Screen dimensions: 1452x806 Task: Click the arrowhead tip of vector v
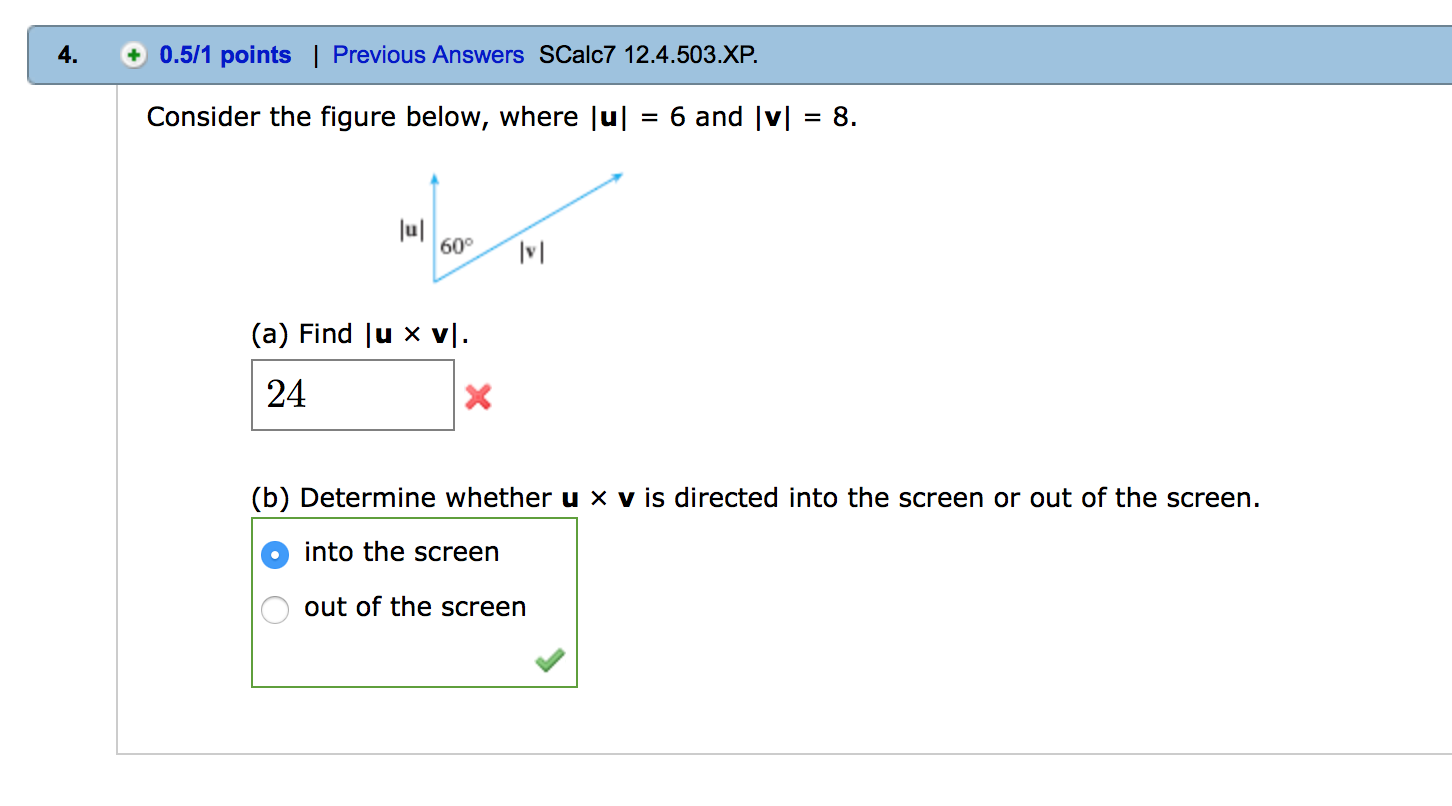(x=618, y=177)
